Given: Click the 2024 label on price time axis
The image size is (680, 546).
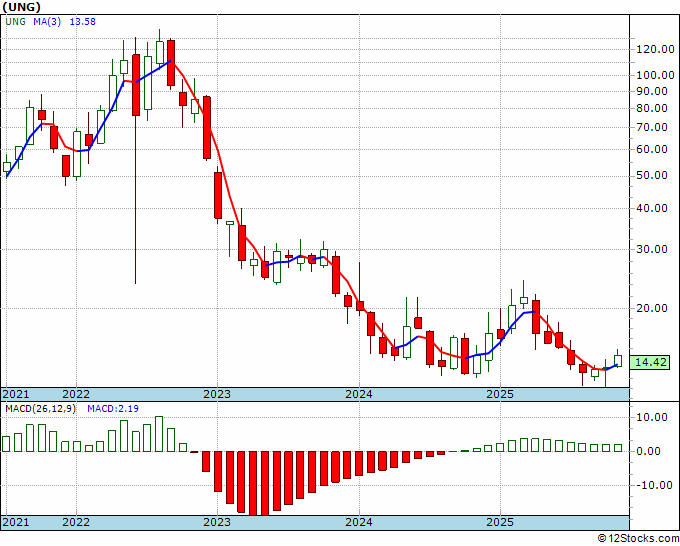Looking at the screenshot, I should tap(359, 394).
